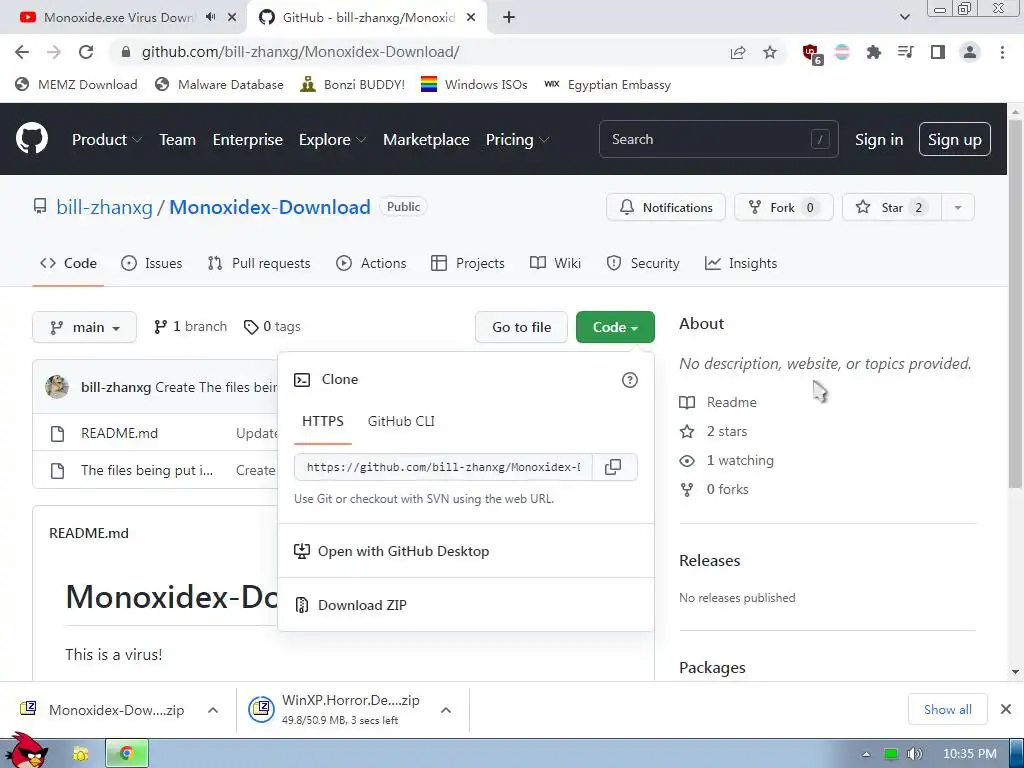Close the downloads bar

[x=1006, y=709]
